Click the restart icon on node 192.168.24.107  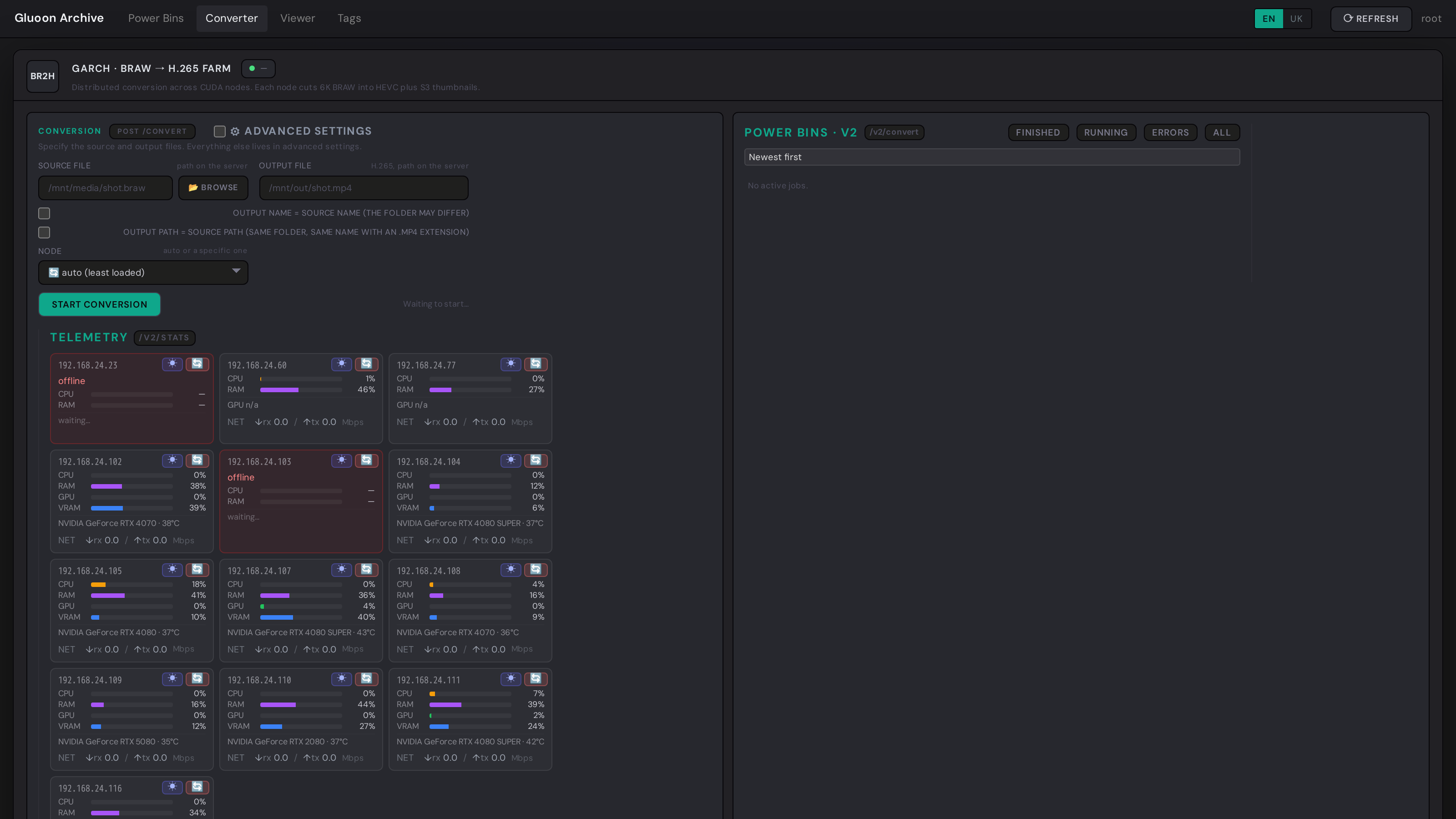366,570
